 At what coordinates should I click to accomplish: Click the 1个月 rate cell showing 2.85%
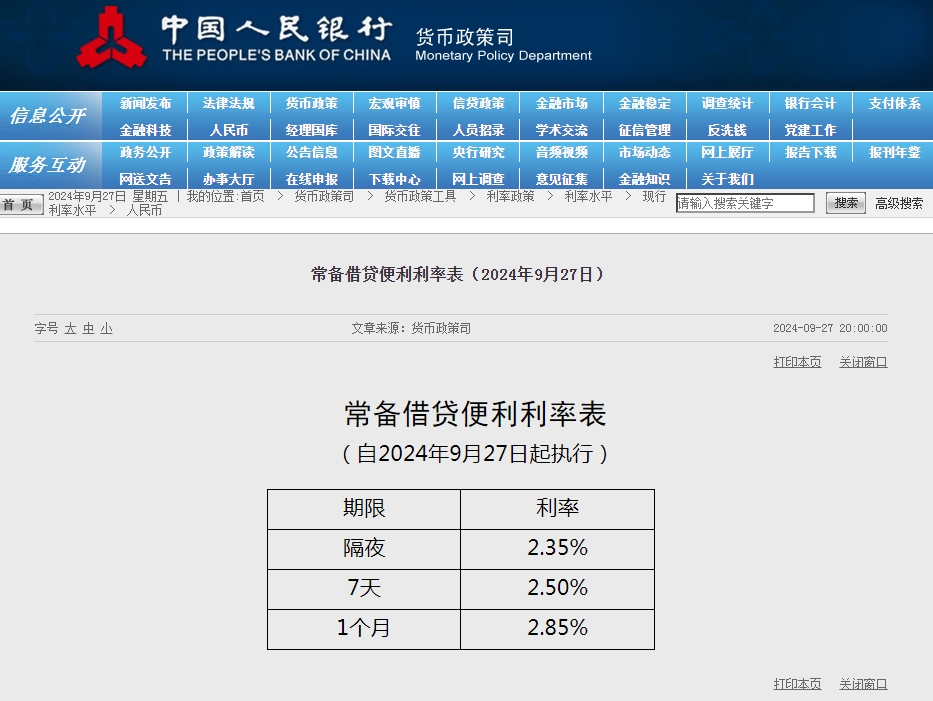tap(558, 628)
